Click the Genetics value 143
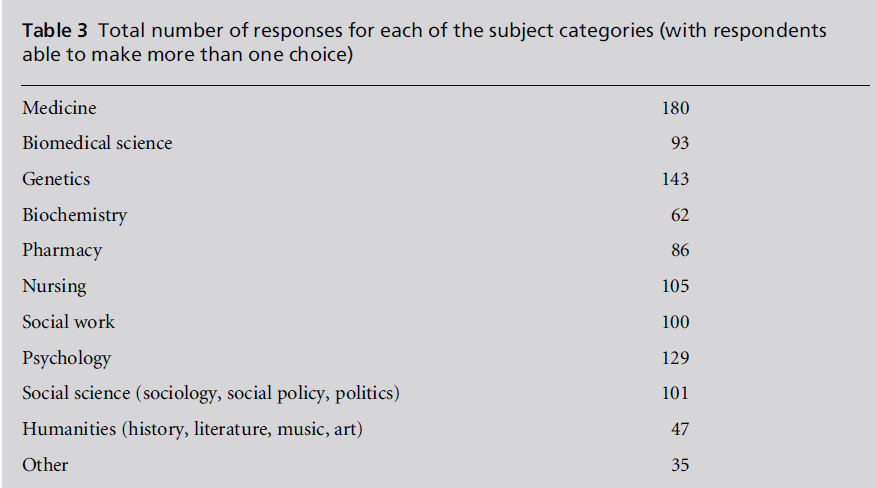This screenshot has height=488, width=876. tap(675, 179)
